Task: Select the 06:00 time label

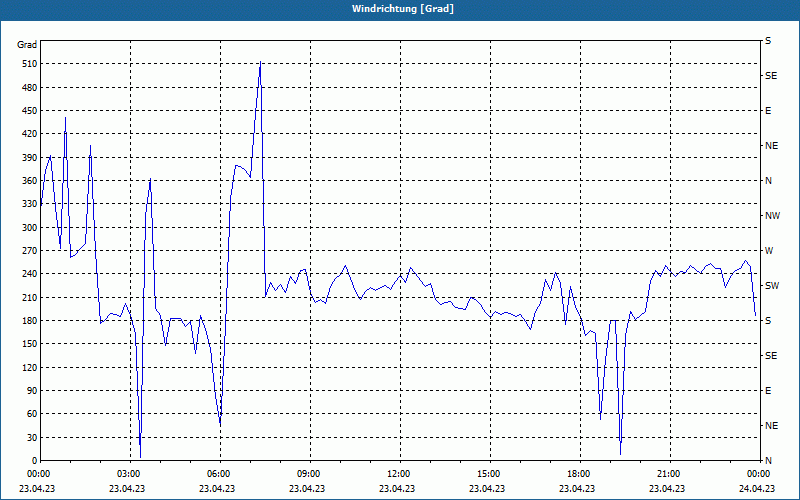Action: [x=218, y=474]
